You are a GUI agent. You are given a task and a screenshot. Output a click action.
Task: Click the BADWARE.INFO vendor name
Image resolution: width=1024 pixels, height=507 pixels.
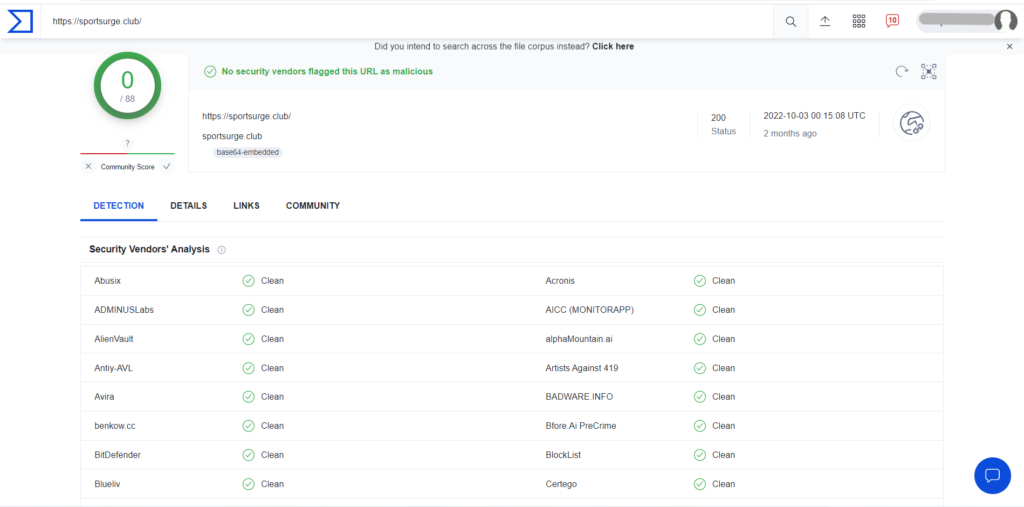[579, 397]
